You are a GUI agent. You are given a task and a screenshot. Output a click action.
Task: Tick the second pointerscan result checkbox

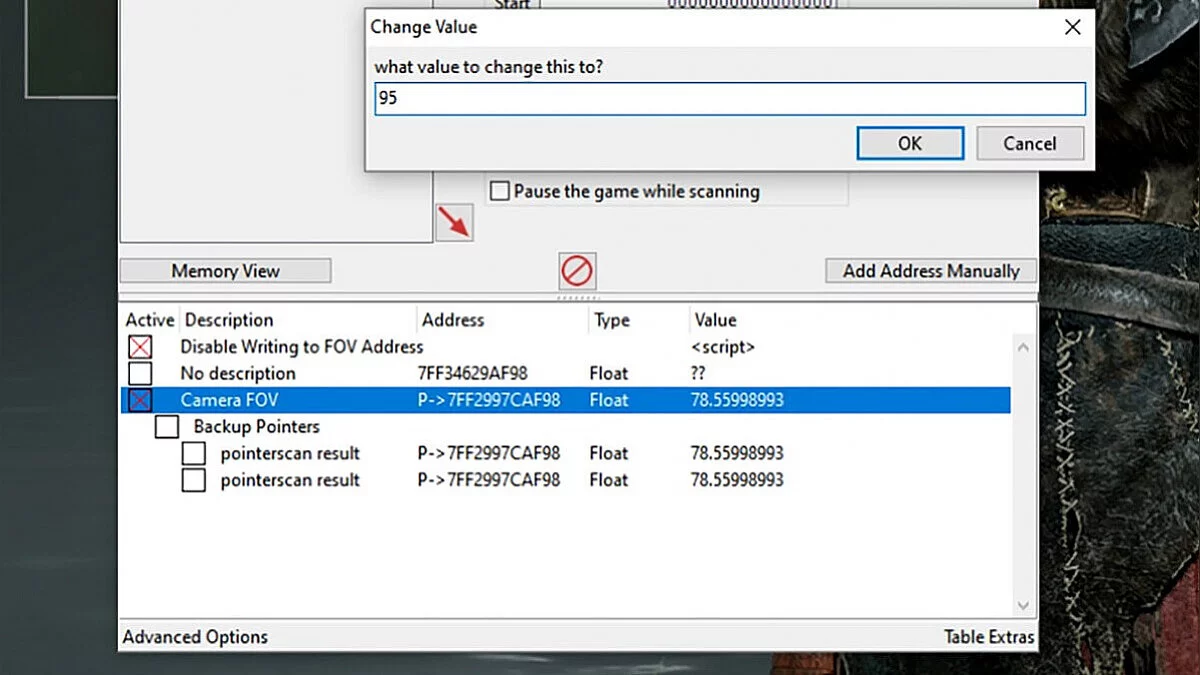194,480
